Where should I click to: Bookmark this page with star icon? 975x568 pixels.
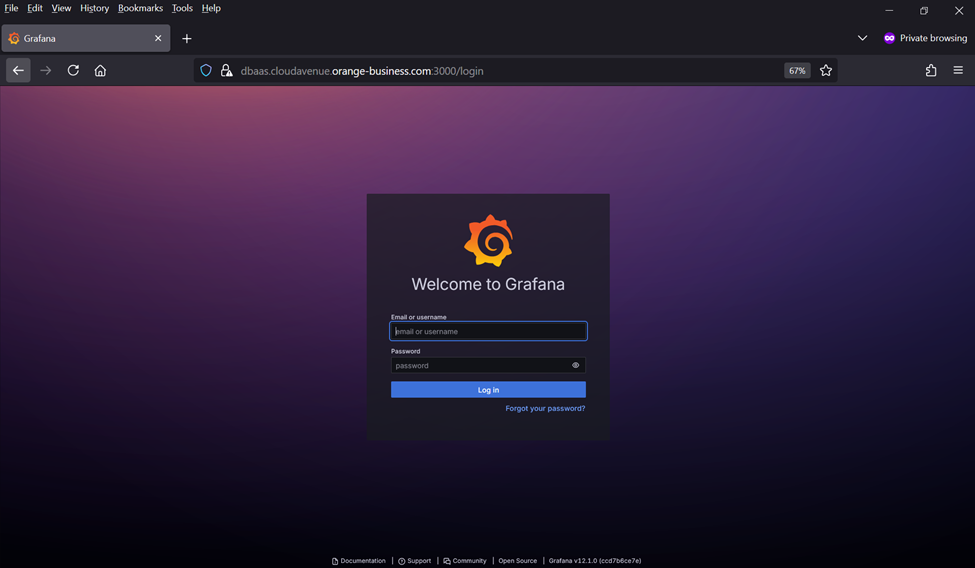click(826, 70)
